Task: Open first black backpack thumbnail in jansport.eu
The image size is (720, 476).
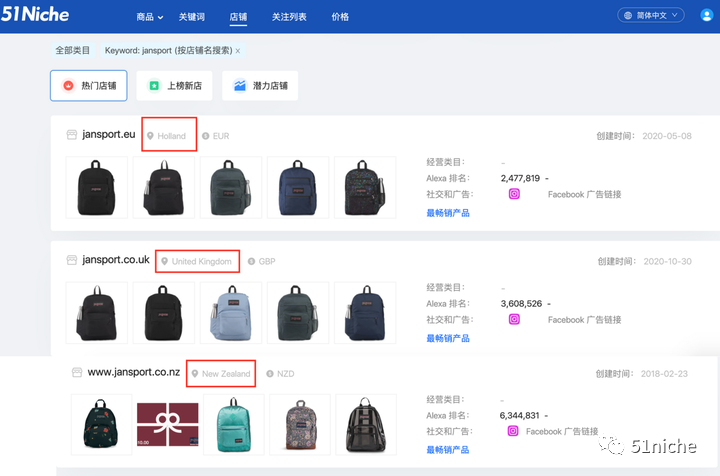Action: pyautogui.click(x=96, y=187)
